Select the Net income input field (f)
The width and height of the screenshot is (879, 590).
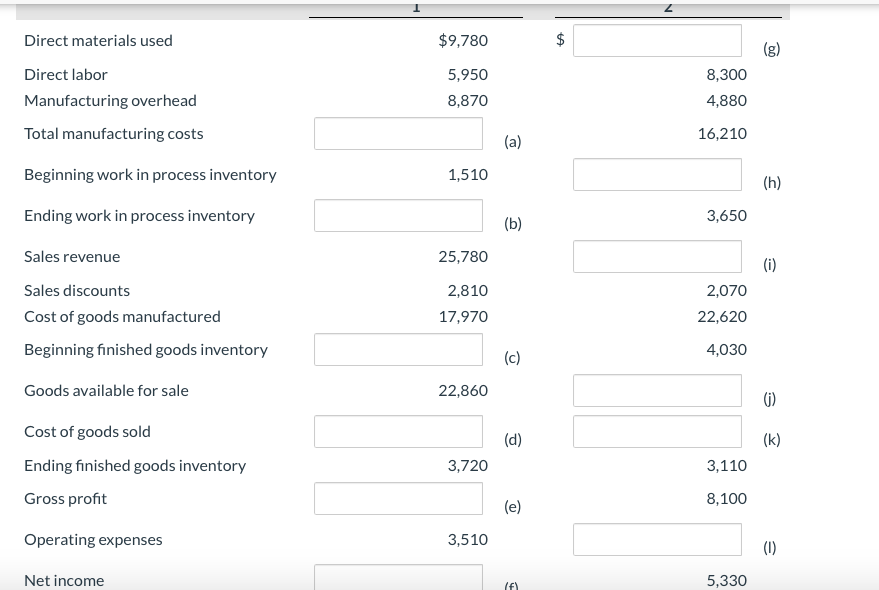(398, 578)
